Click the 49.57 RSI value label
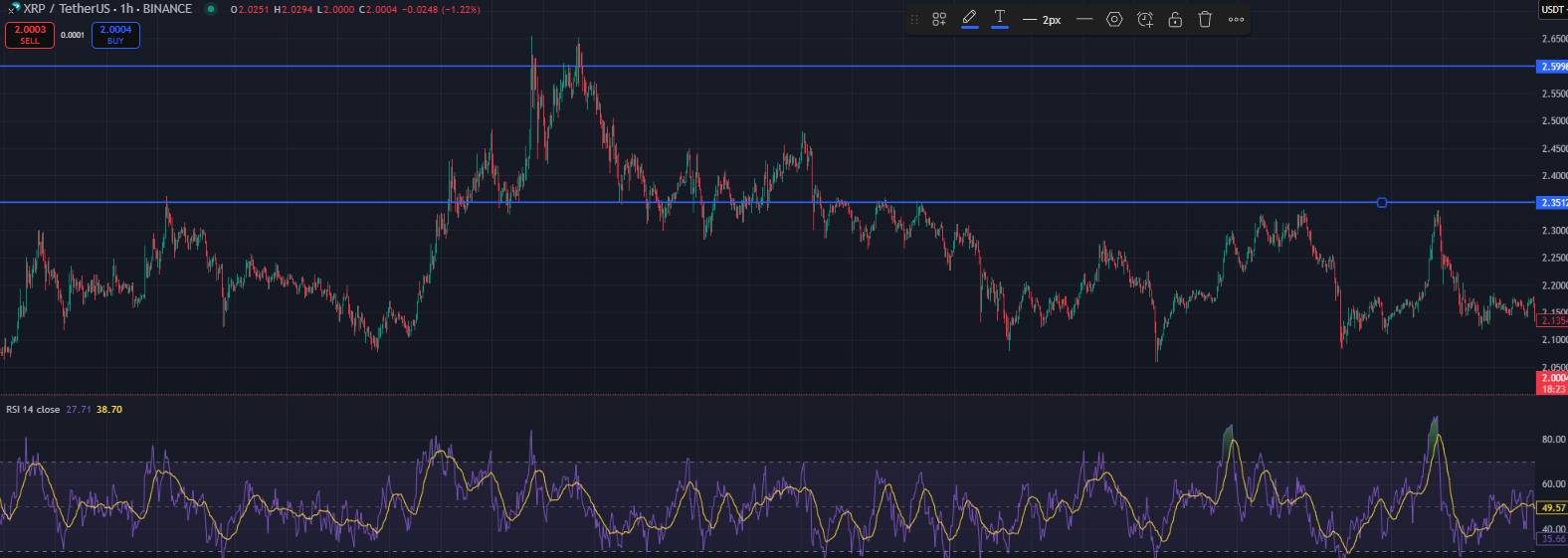This screenshot has width=1568, height=558. (1553, 507)
